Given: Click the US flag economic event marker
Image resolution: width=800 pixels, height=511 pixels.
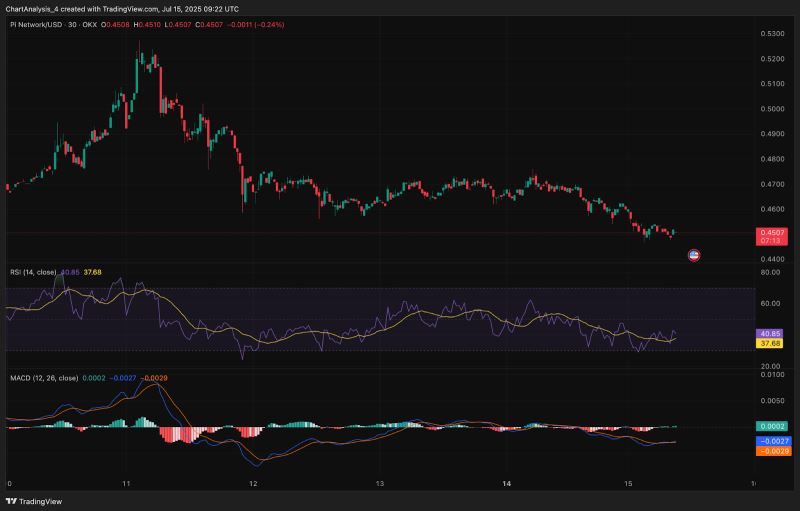Looking at the screenshot, I should point(694,256).
